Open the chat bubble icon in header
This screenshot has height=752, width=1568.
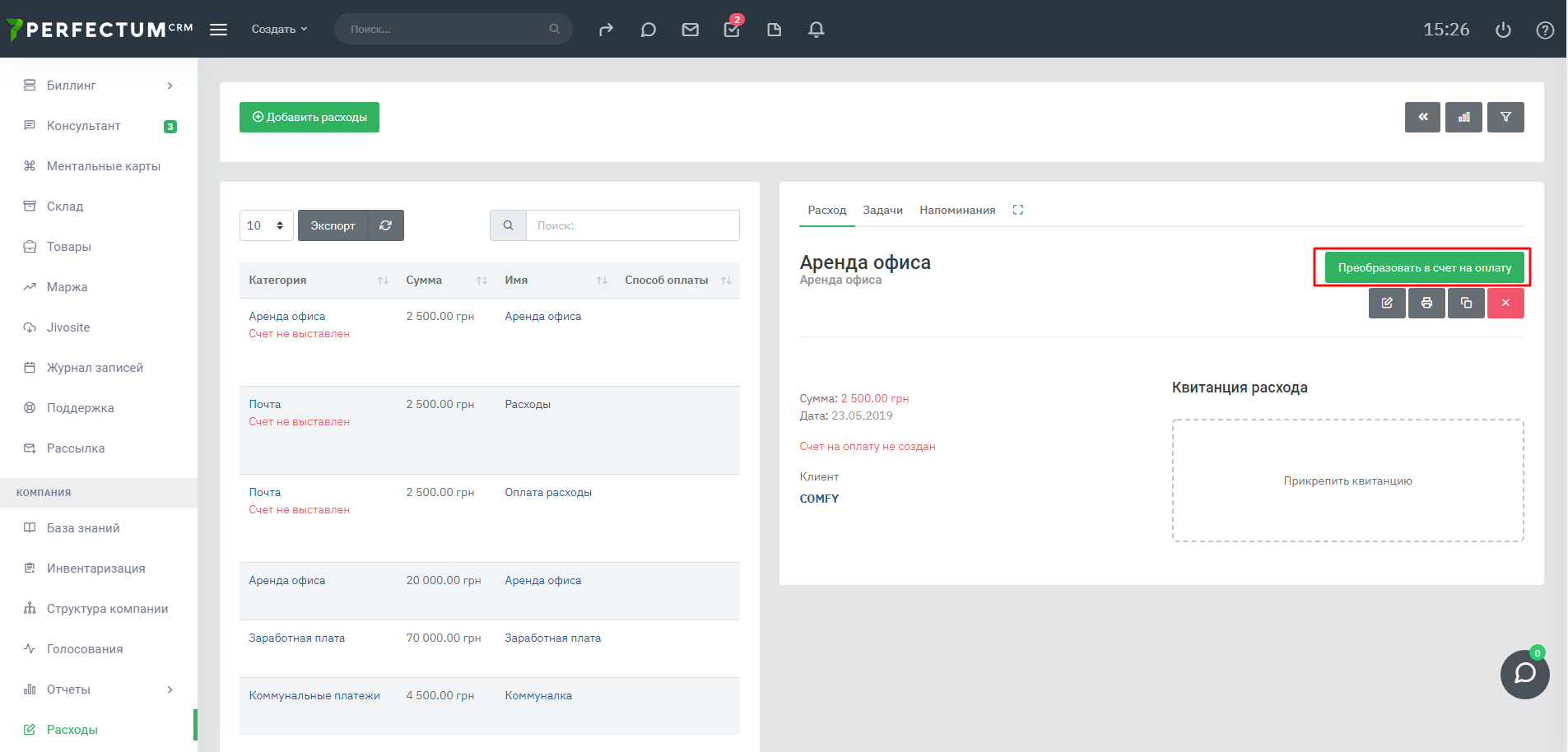(648, 30)
